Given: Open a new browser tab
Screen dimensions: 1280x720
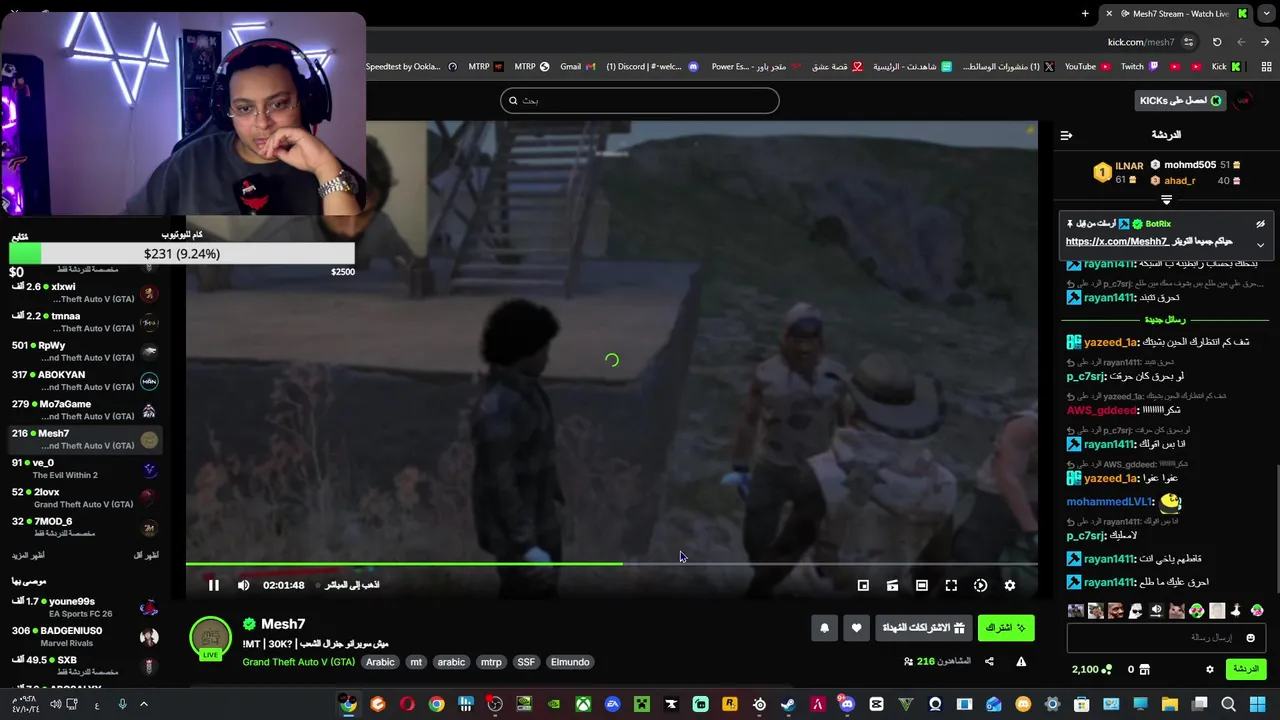Looking at the screenshot, I should click(x=1085, y=13).
